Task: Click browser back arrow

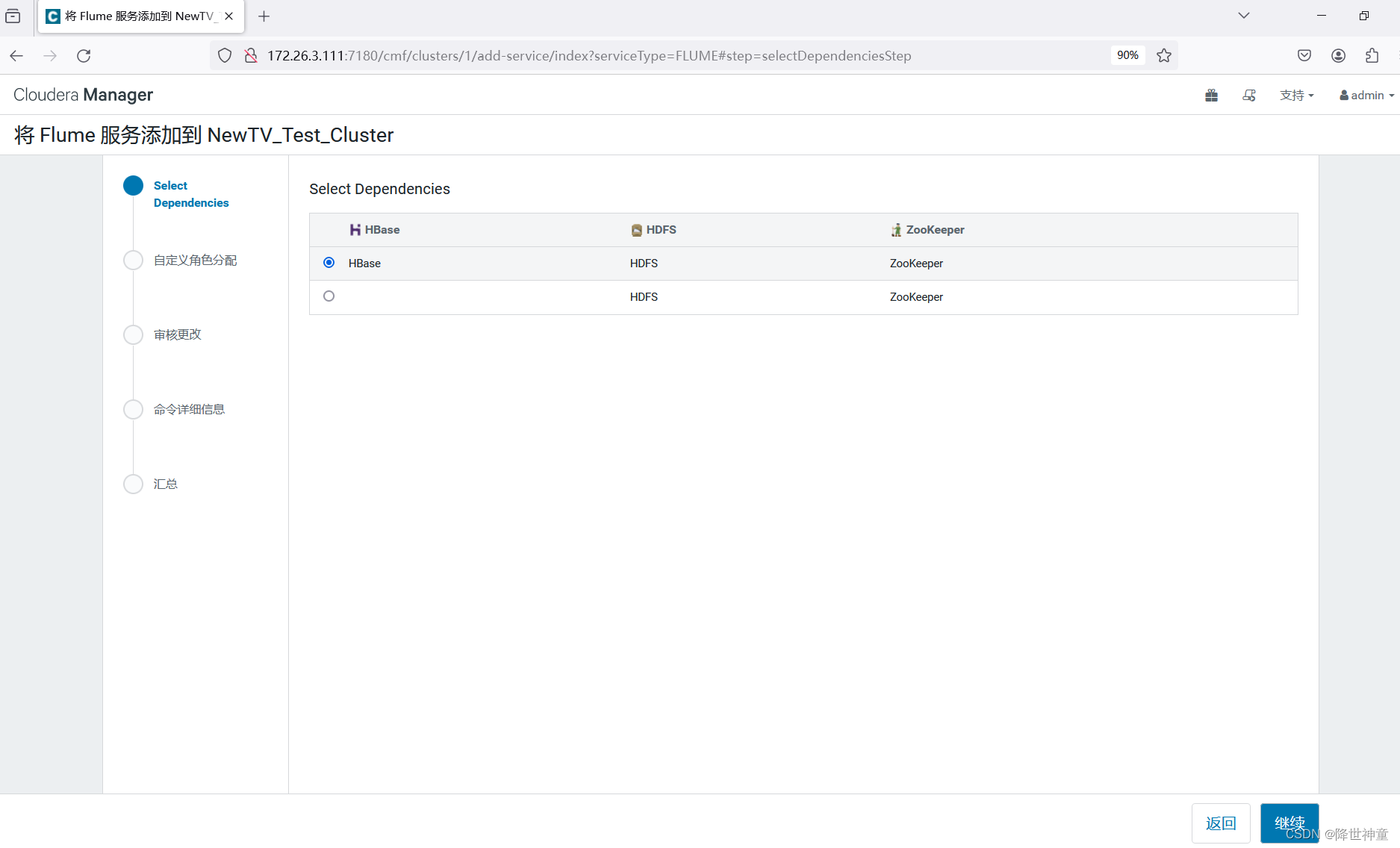Action: point(16,56)
